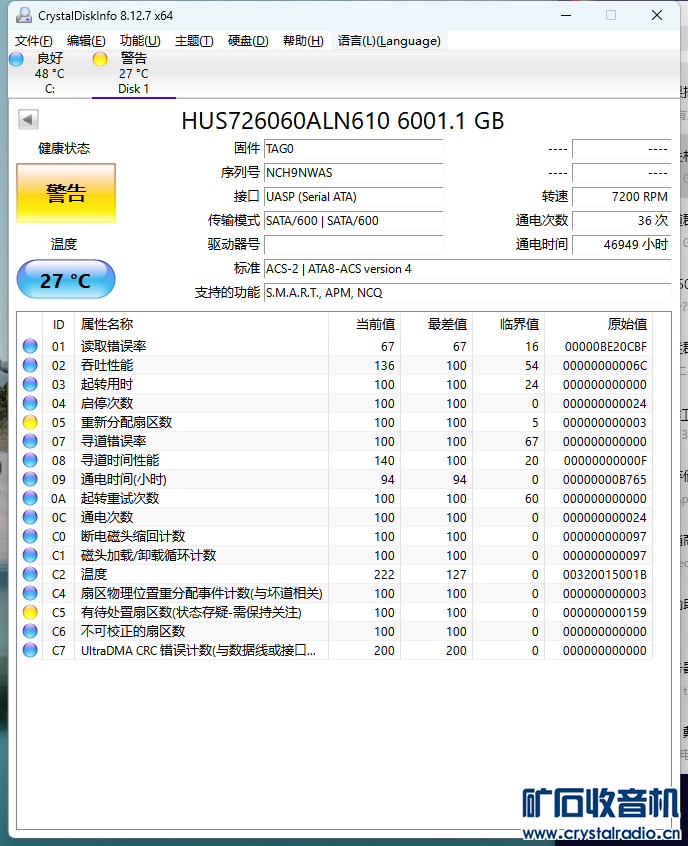Click the yellow status orb for Disk 1

click(x=100, y=59)
